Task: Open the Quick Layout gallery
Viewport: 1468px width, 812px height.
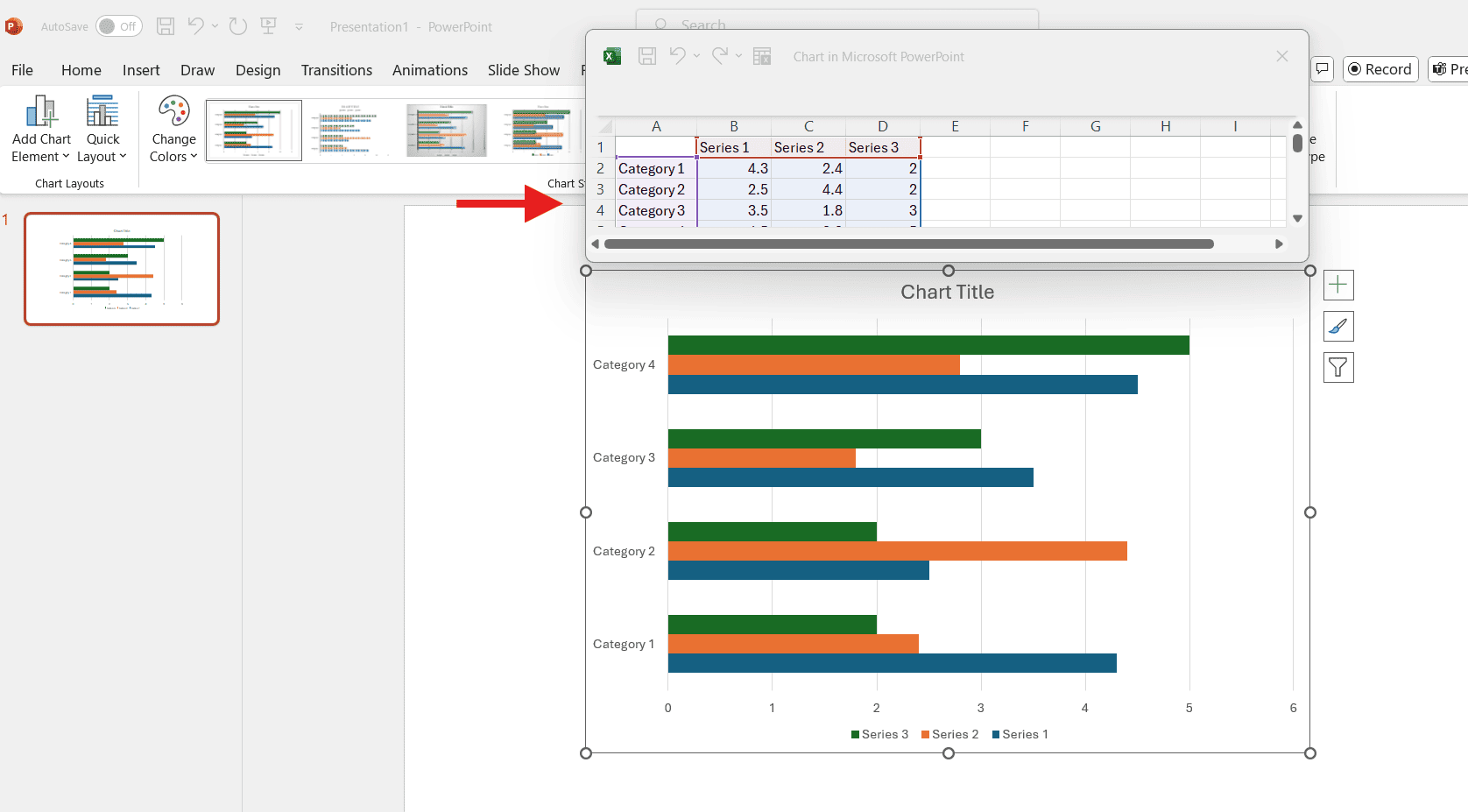Action: 102,130
